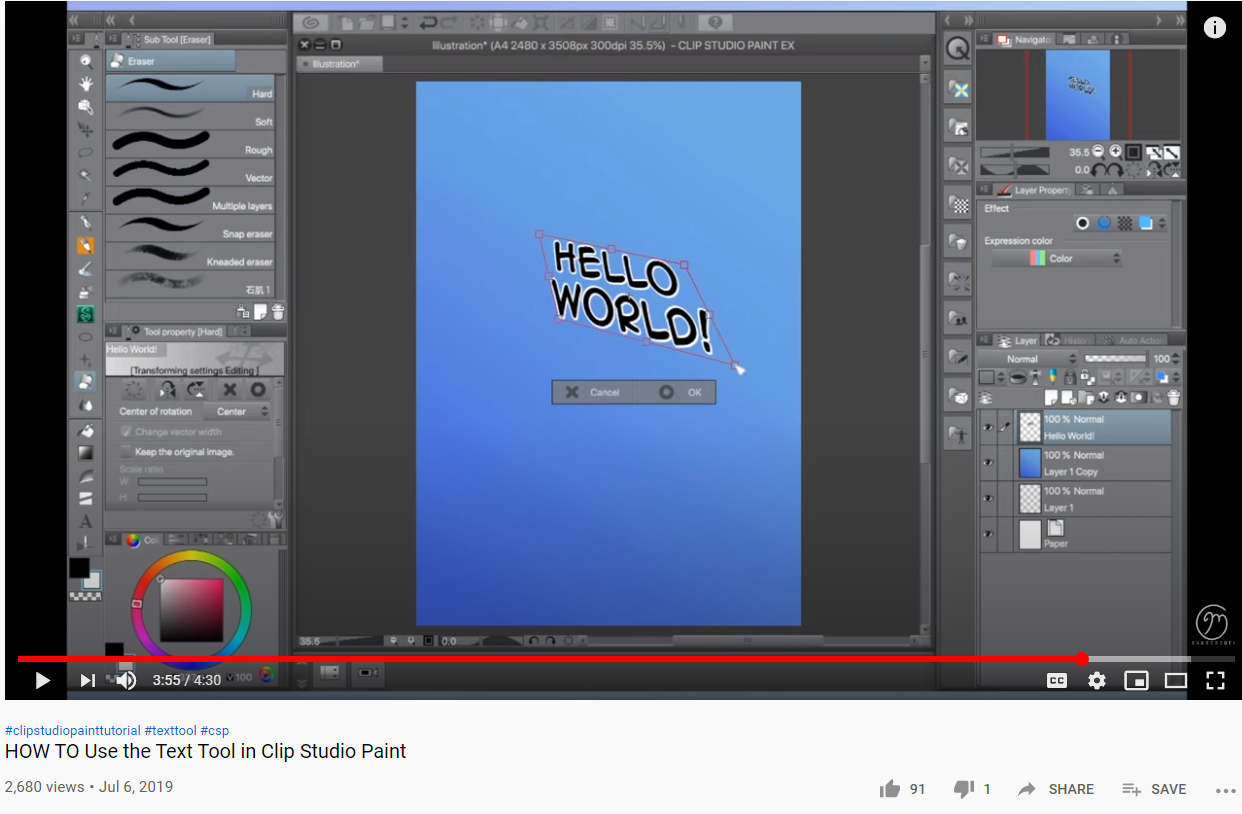Viewport: 1242px width, 814px height.
Task: Click the Fill bucket tool in toolbox
Action: tap(86, 431)
